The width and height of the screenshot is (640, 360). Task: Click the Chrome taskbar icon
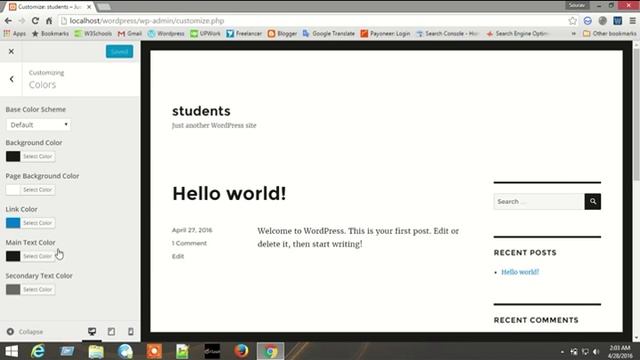tap(270, 351)
